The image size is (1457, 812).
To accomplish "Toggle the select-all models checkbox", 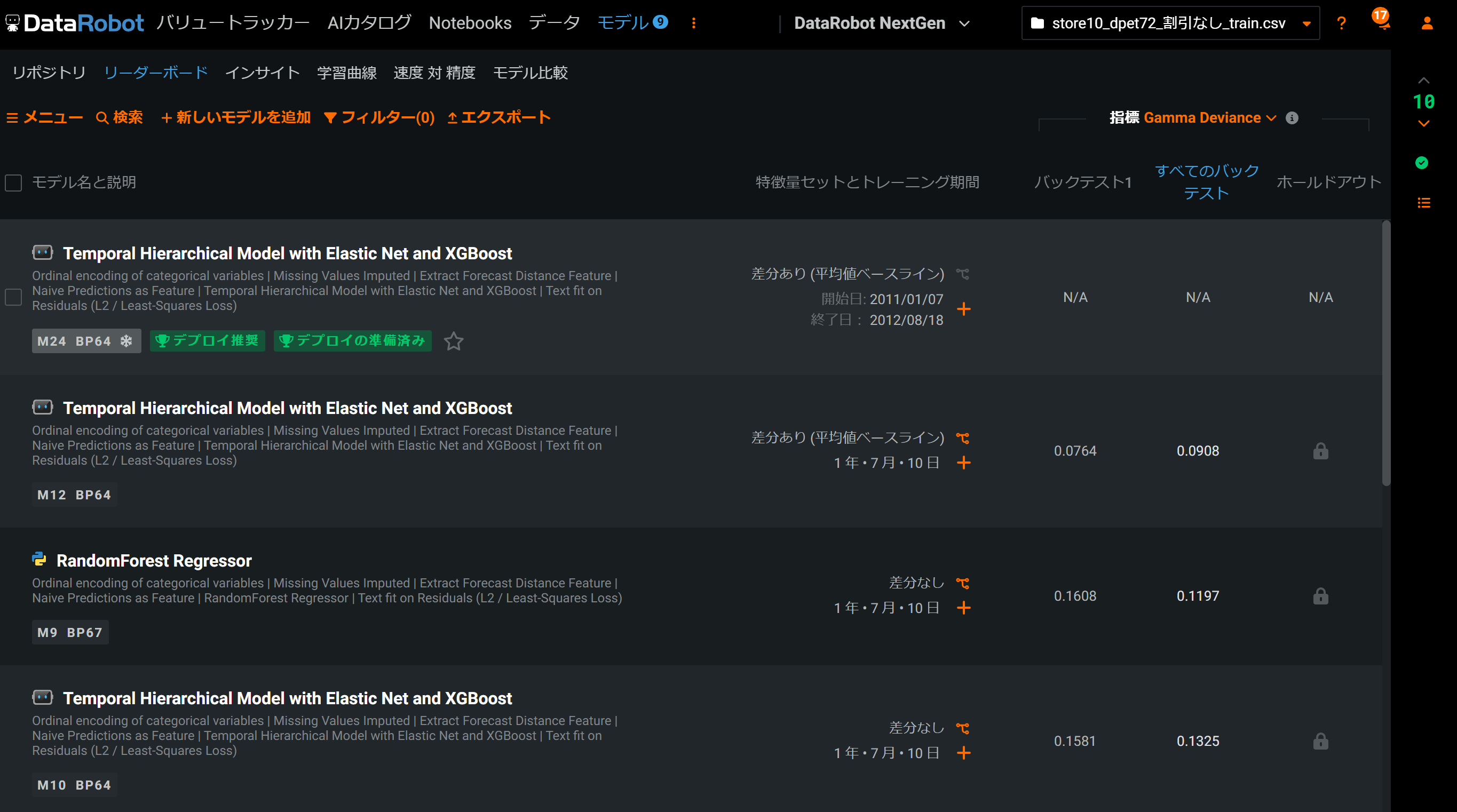I will pyautogui.click(x=13, y=182).
